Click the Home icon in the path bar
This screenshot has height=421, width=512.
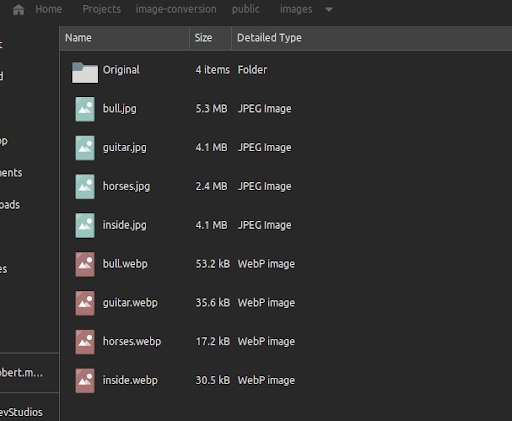click(19, 10)
